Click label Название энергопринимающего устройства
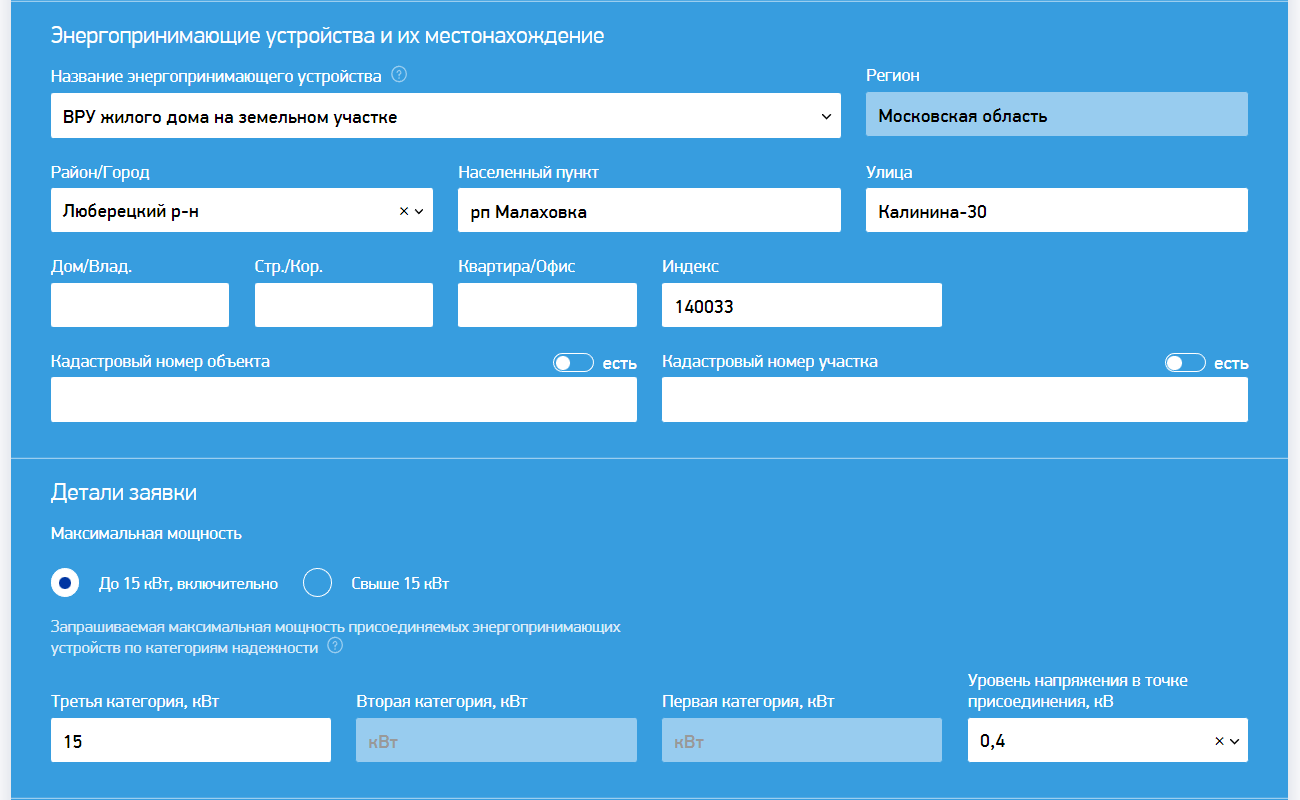1300x800 pixels. 216,76
